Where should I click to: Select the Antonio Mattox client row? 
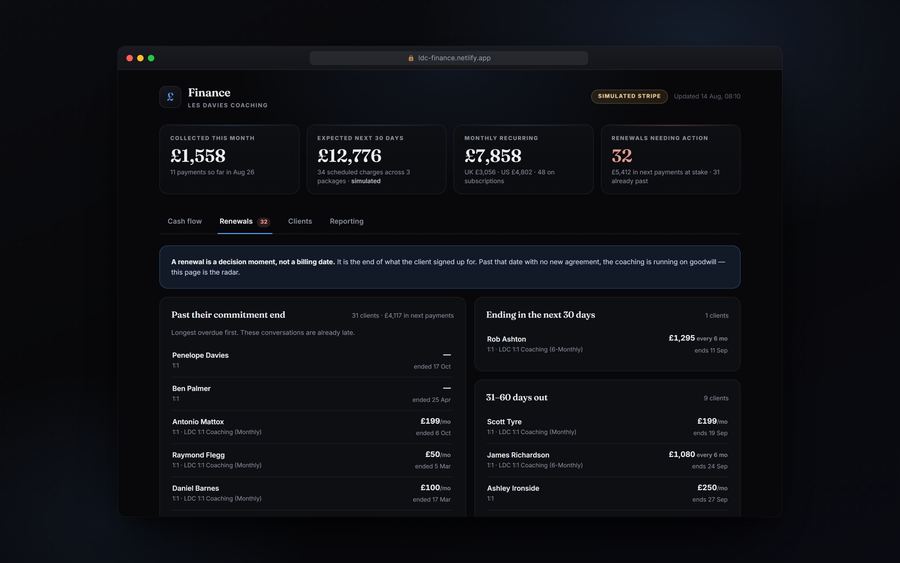(312, 426)
